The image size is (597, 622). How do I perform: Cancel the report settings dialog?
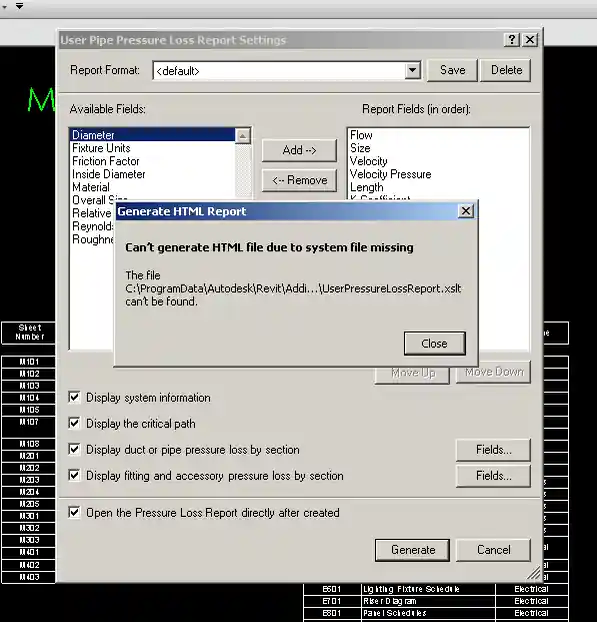493,550
